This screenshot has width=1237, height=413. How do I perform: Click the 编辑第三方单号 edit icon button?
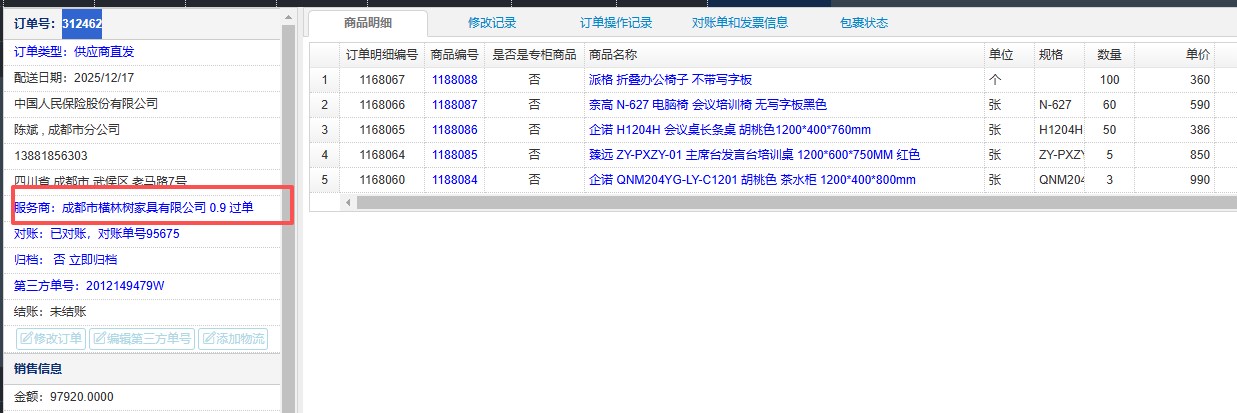(141, 339)
